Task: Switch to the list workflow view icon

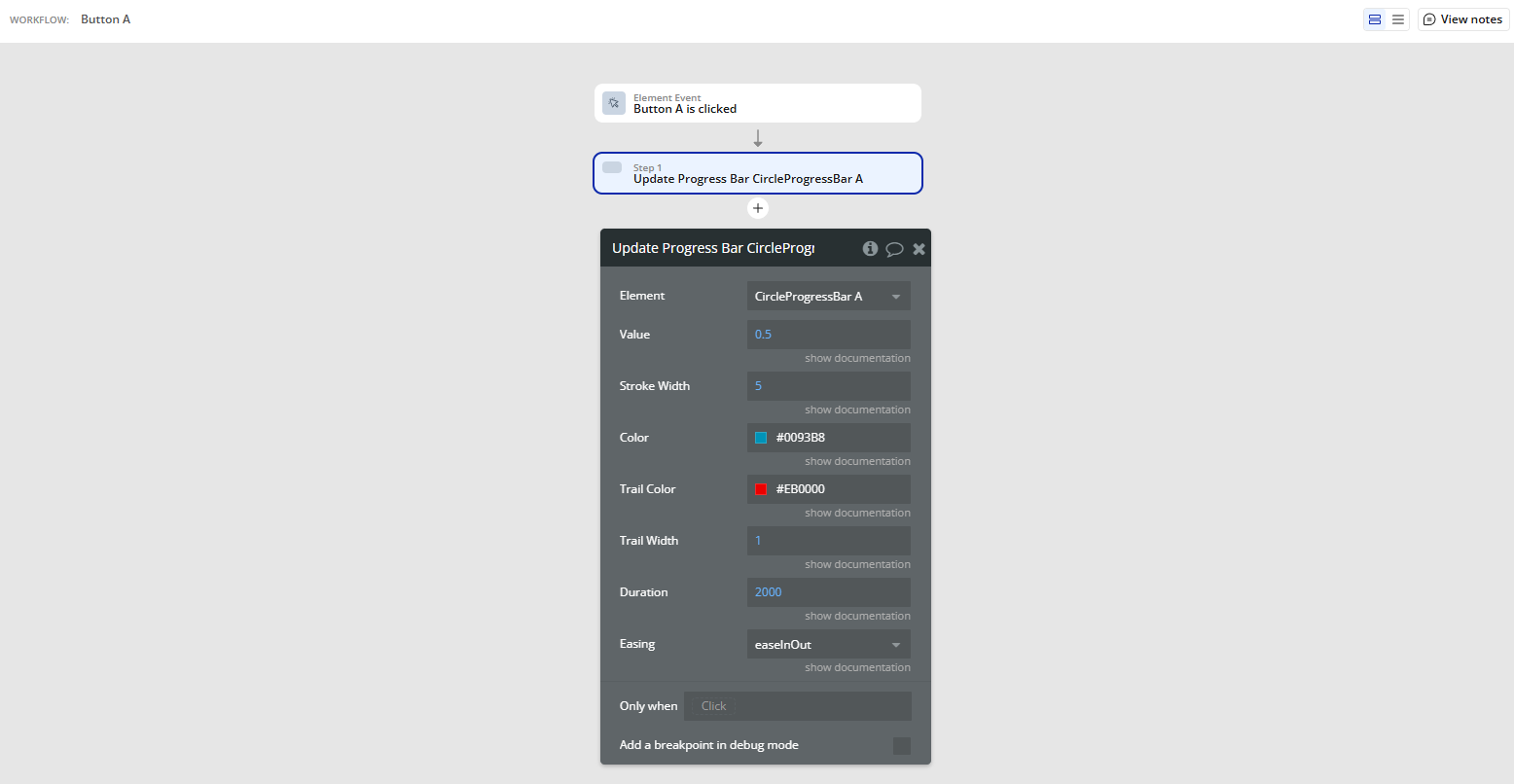Action: 1398,18
